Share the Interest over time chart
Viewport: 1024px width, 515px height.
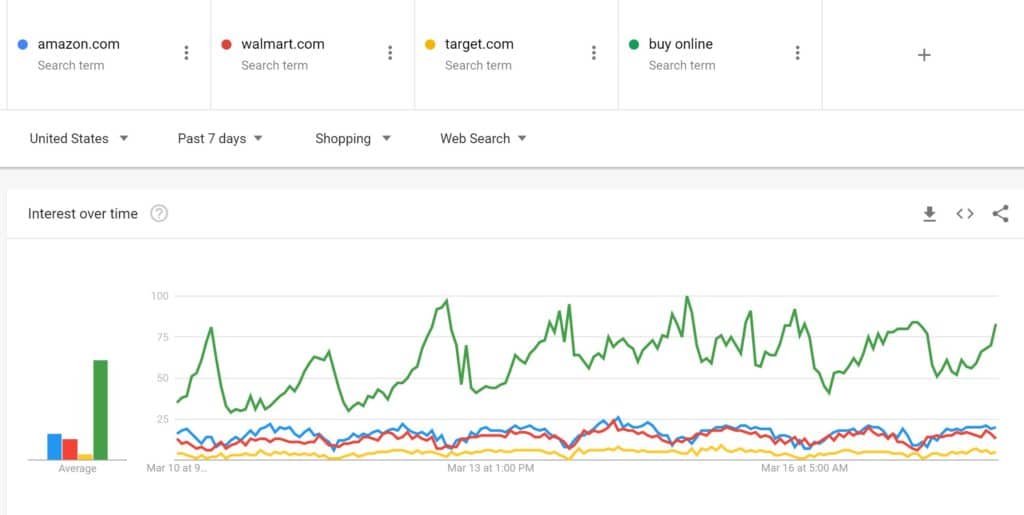click(x=1000, y=213)
